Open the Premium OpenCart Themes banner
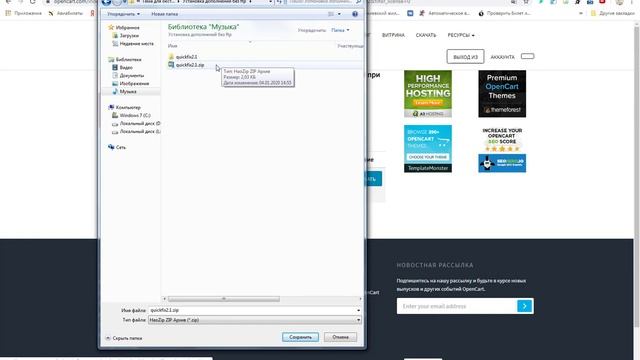 point(502,93)
